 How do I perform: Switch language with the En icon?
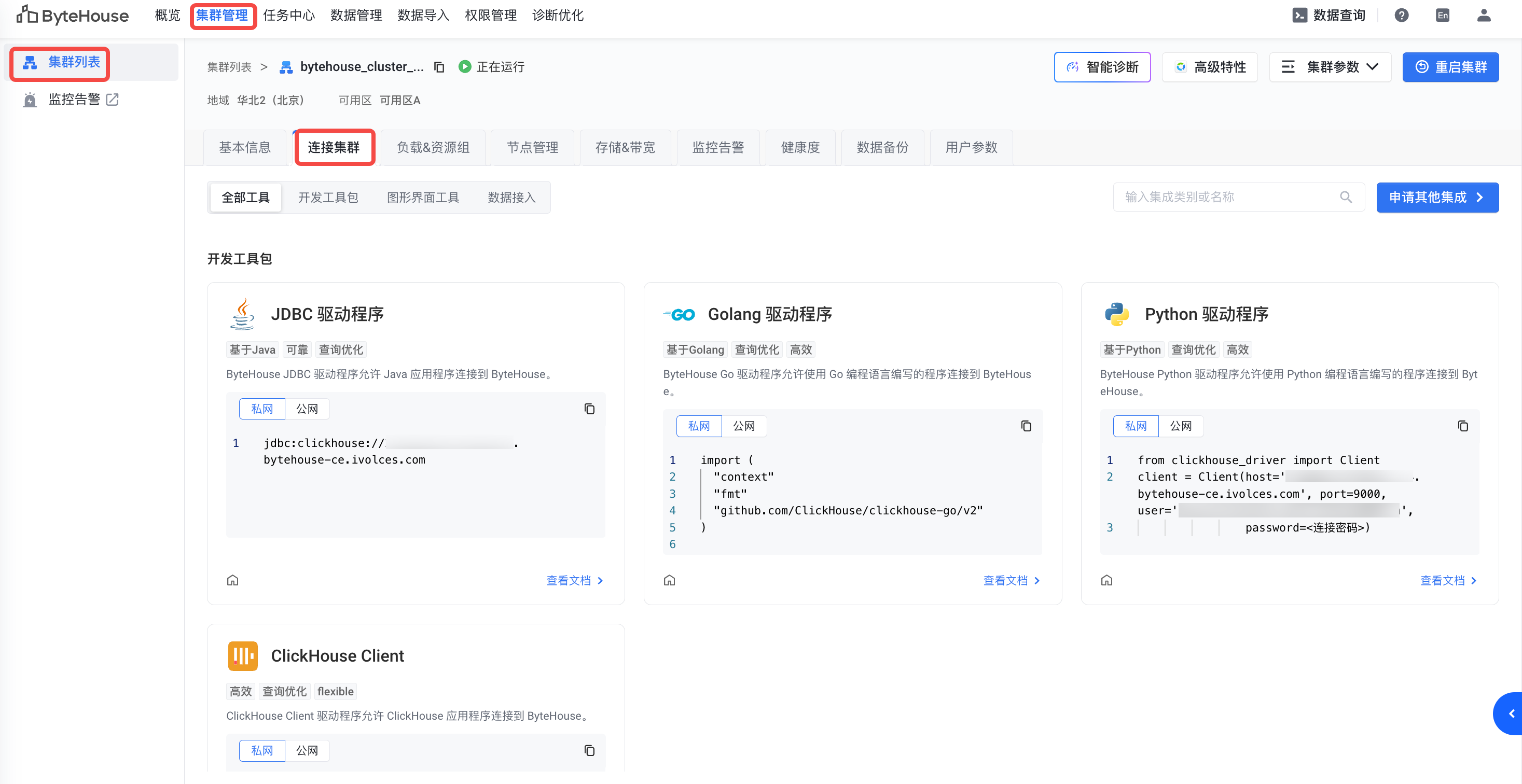pos(1442,16)
